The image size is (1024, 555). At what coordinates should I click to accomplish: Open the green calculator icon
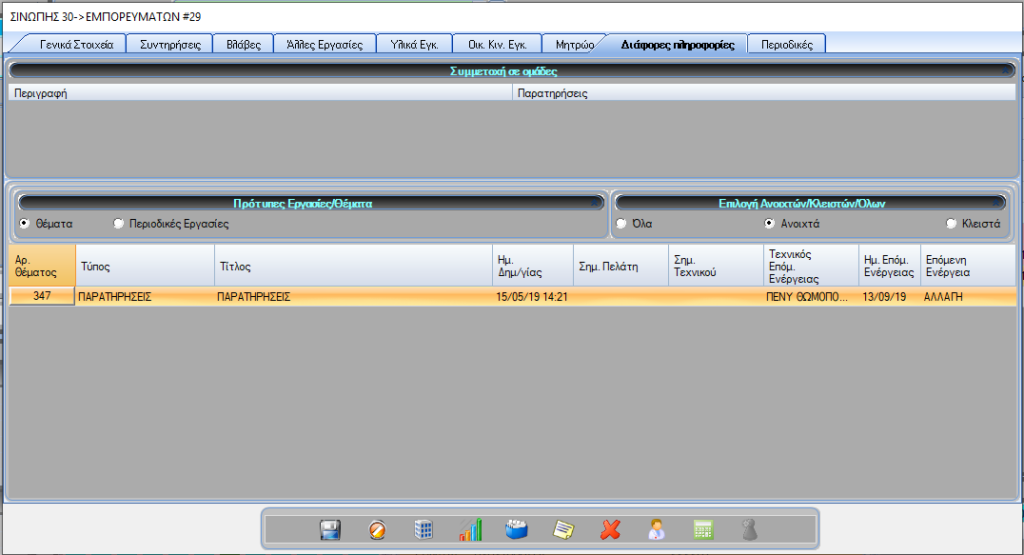point(703,530)
